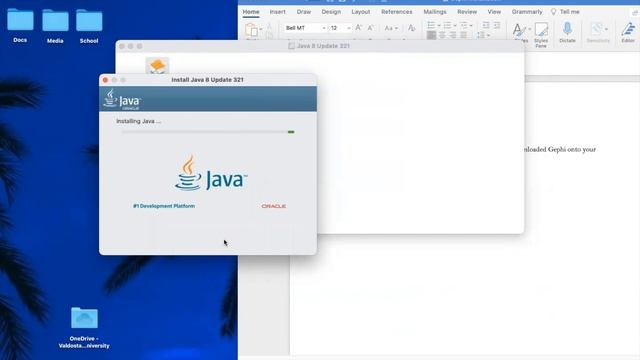
Task: Justify text in Word ribbon
Action: tap(463, 36)
